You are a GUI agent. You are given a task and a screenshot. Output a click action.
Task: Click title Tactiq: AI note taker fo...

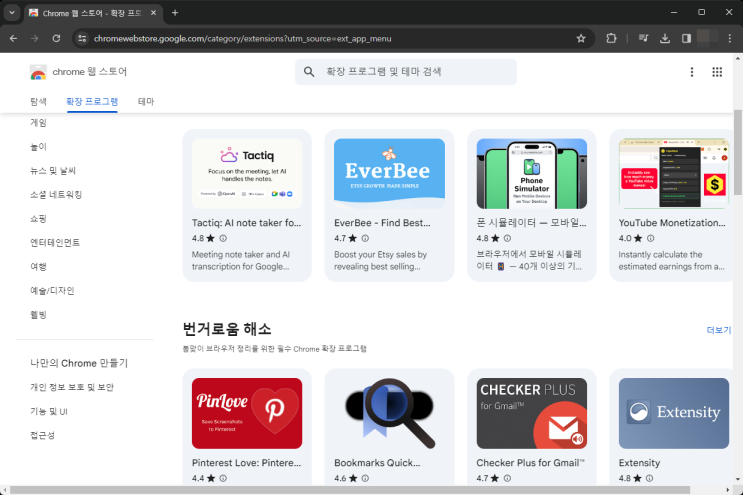(x=246, y=223)
